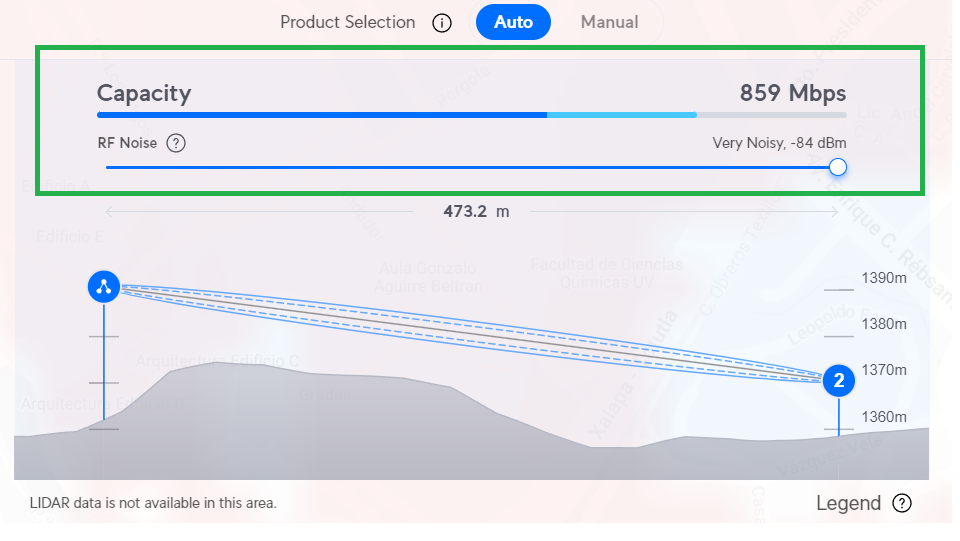Image resolution: width=960 pixels, height=541 pixels.
Task: Switch to Manual product selection
Action: tap(609, 22)
